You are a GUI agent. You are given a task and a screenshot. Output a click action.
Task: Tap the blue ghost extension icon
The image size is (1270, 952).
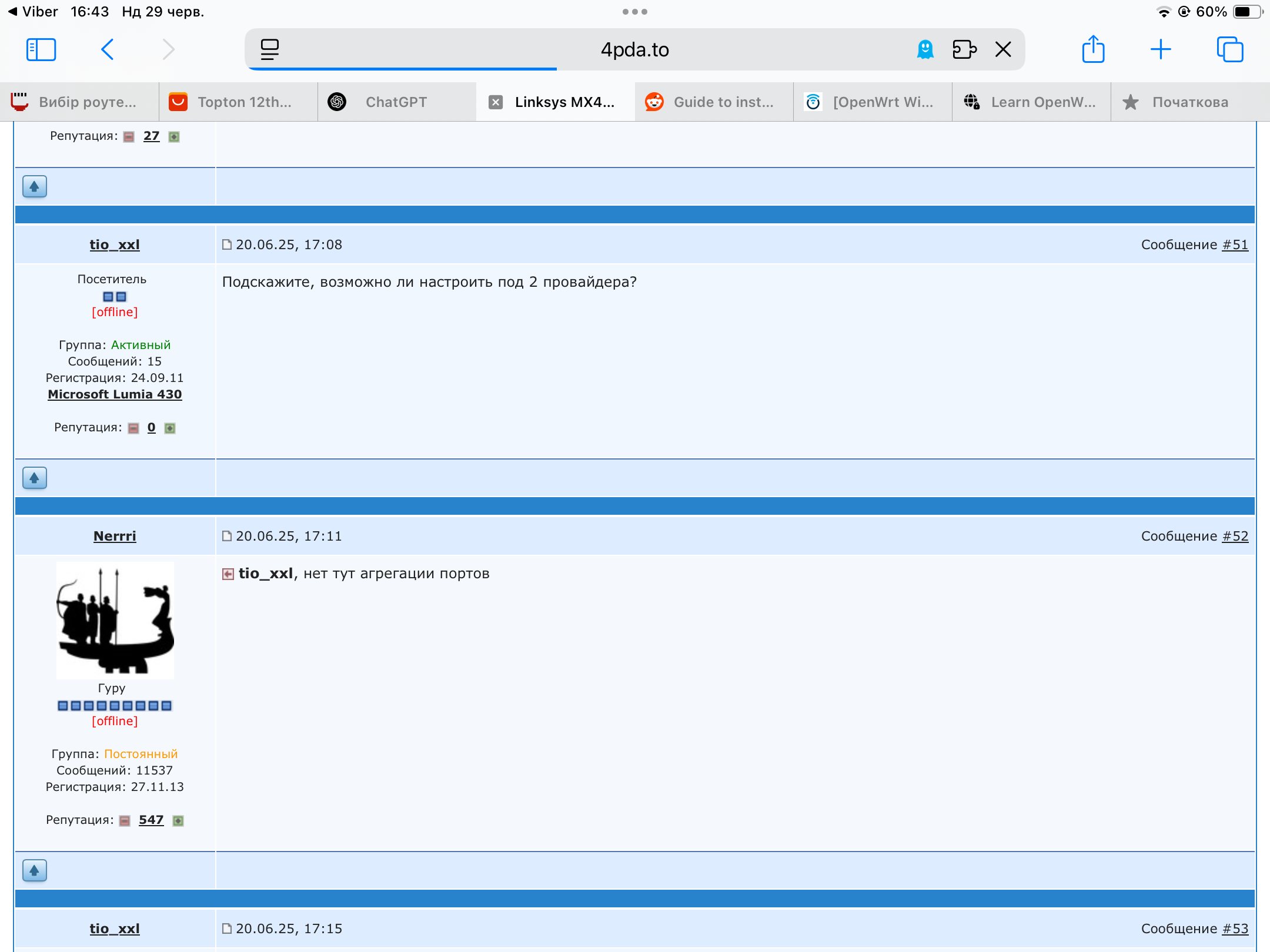click(925, 49)
